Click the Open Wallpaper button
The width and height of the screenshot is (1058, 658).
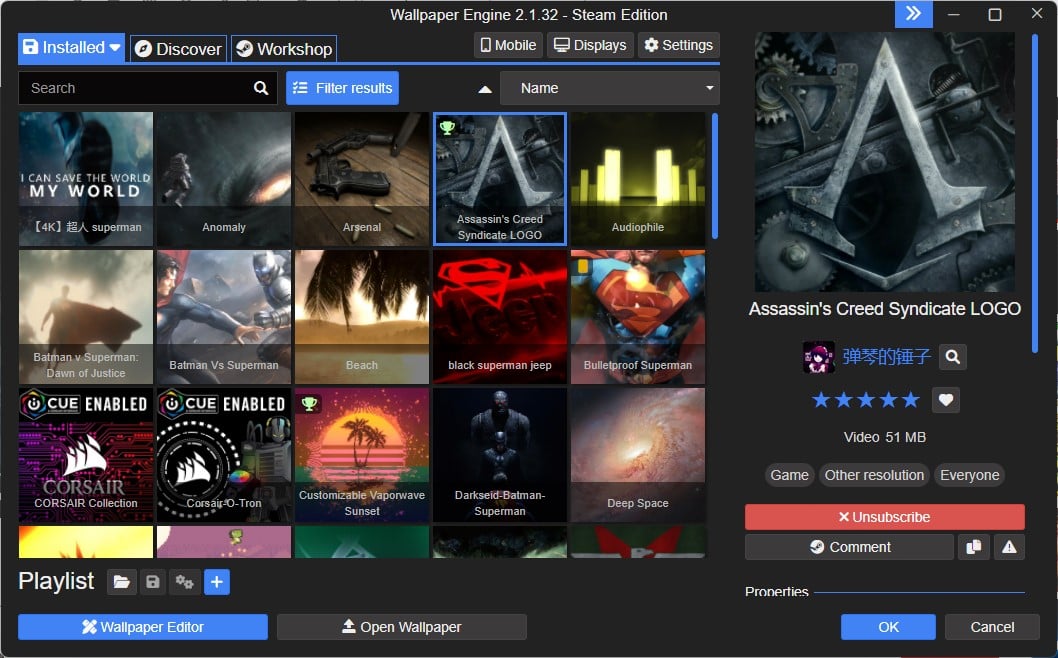(x=402, y=627)
